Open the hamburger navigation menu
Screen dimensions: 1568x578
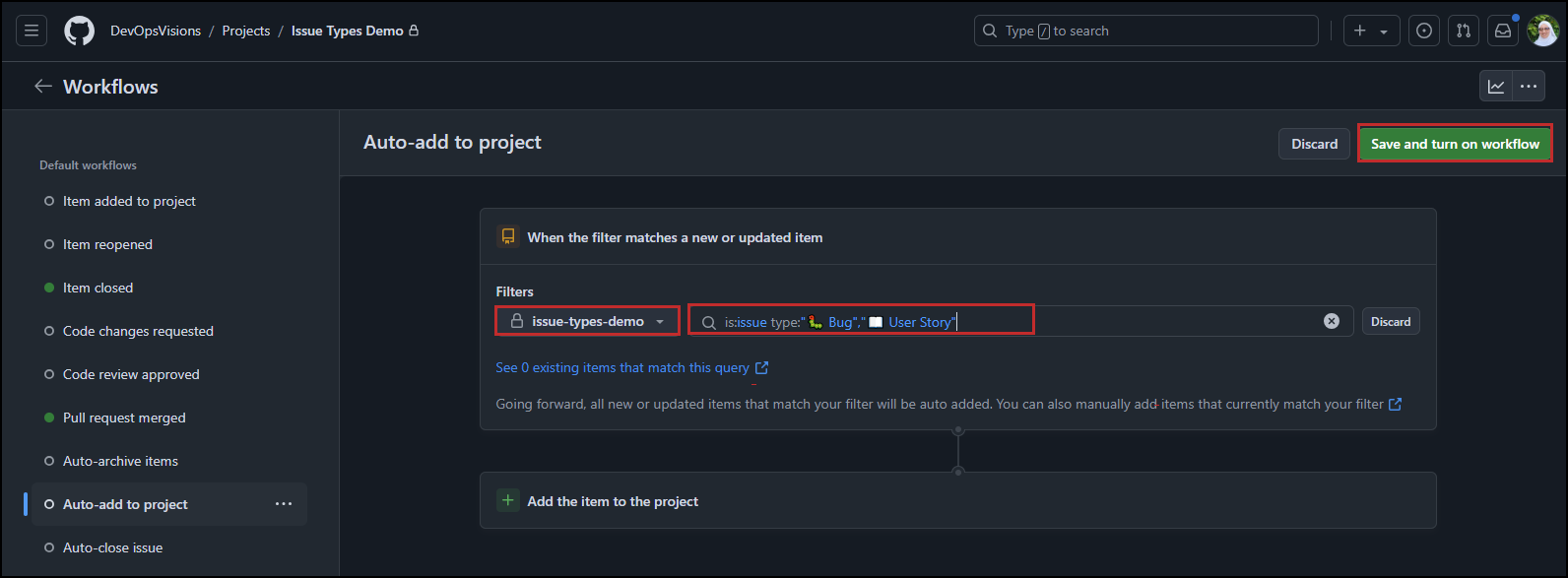(32, 31)
